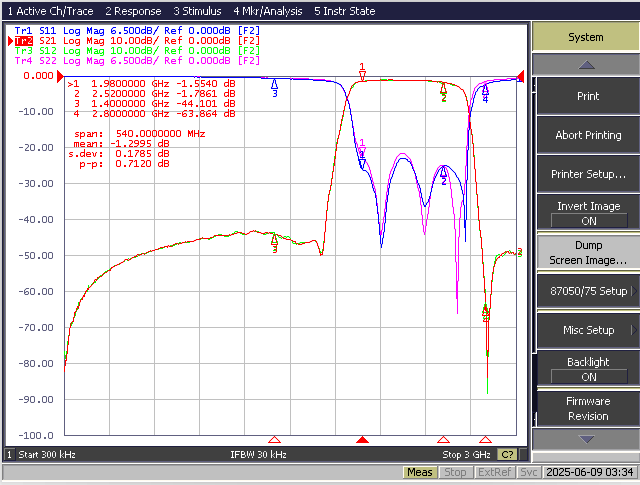Open the Response menu
The width and height of the screenshot is (640, 485).
133,11
